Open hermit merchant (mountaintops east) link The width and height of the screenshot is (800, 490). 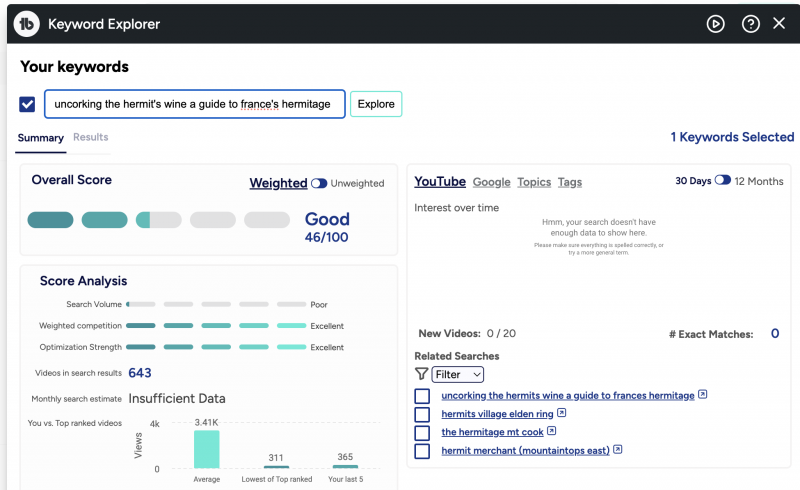tap(525, 451)
